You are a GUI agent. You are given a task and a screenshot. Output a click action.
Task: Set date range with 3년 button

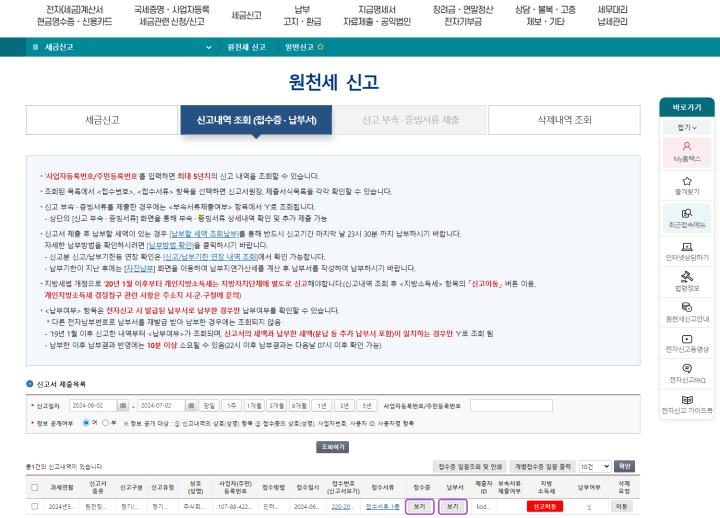344,405
